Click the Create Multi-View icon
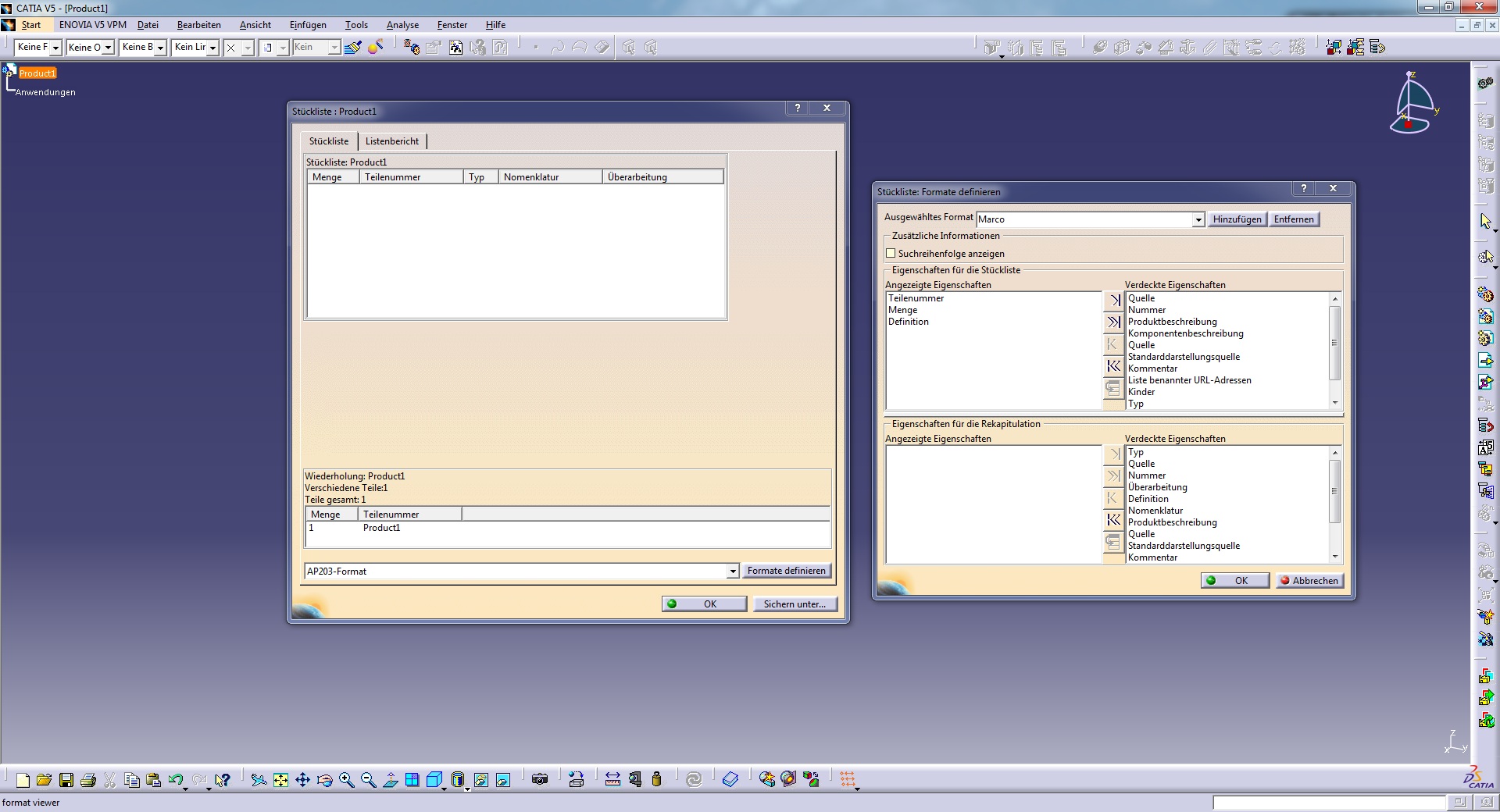 pyautogui.click(x=412, y=779)
